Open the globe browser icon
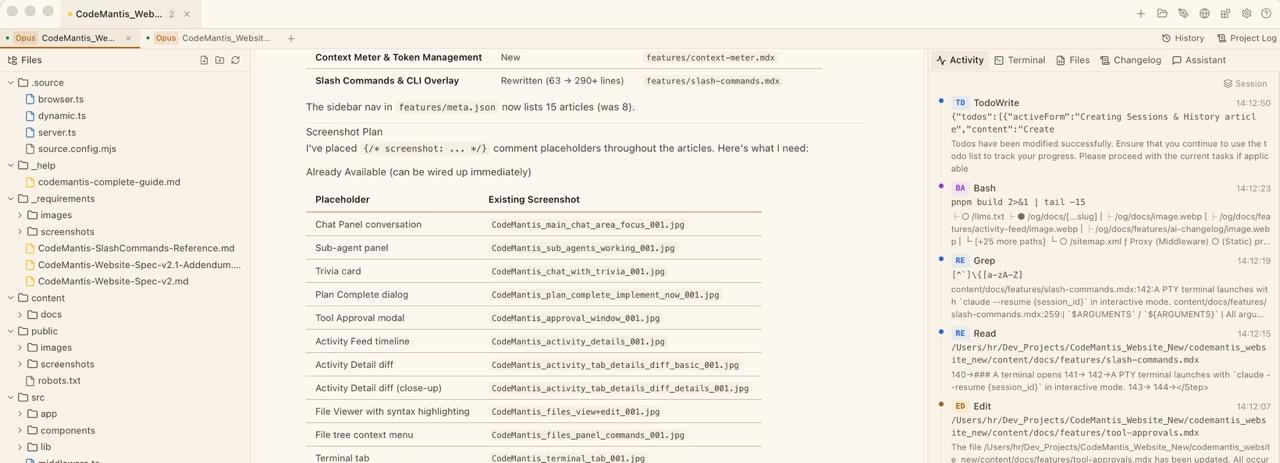The image size is (1280, 463). point(1204,14)
